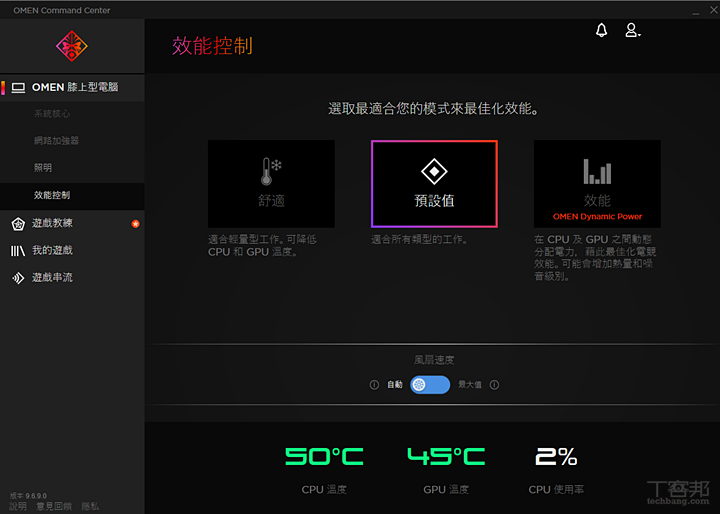720x514 pixels.
Task: Click the CPU 使用率 label
Action: (x=556, y=490)
